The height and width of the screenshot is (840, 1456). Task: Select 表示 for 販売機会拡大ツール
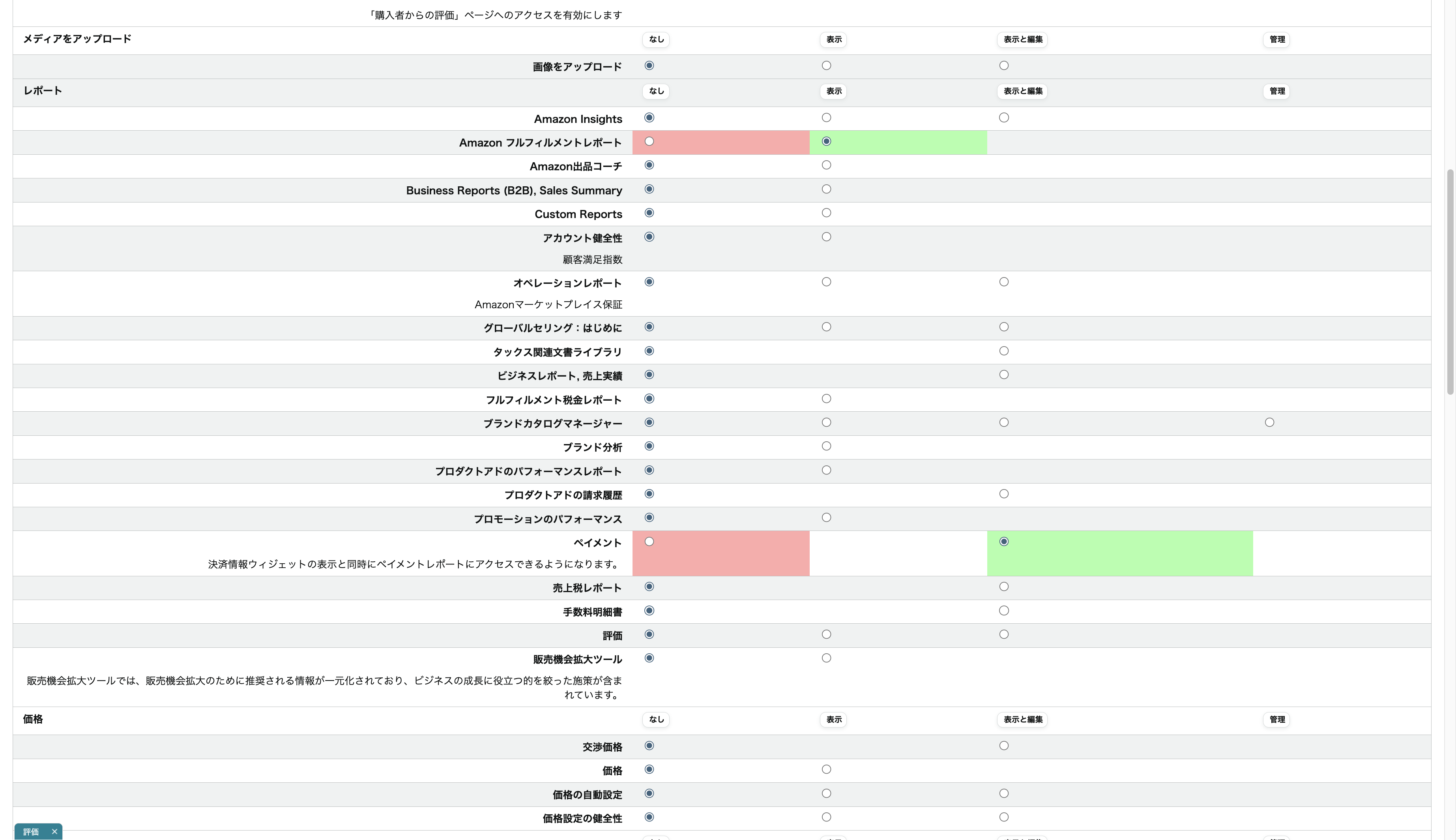pos(826,658)
